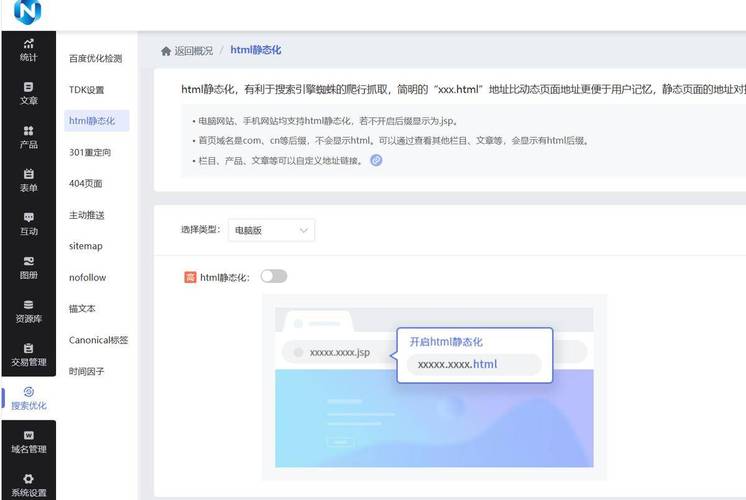This screenshot has width=746, height=500.
Task: Open 交易管理 transaction management icon
Action: (28, 348)
